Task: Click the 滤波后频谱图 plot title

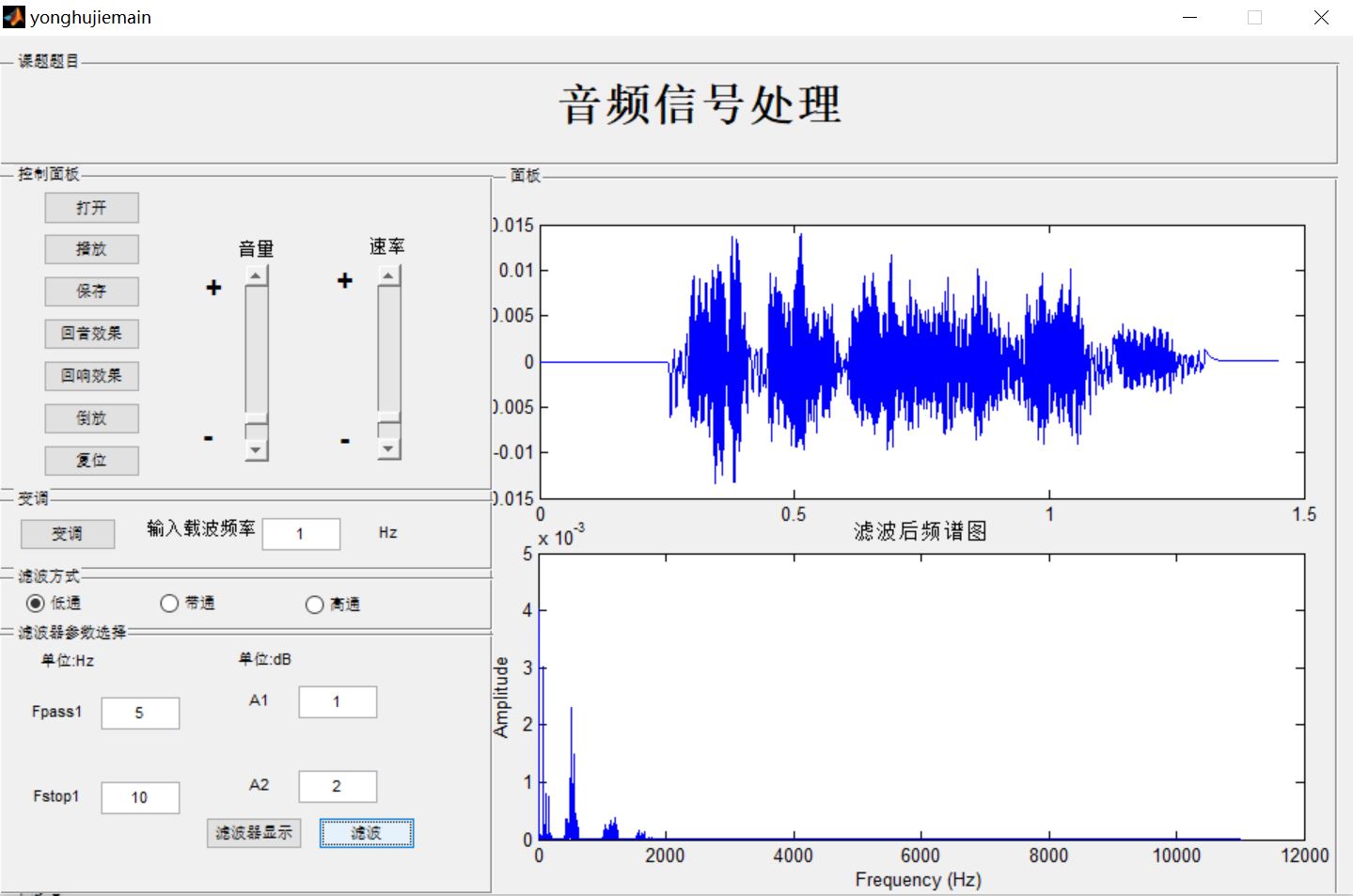Action: pos(920,531)
